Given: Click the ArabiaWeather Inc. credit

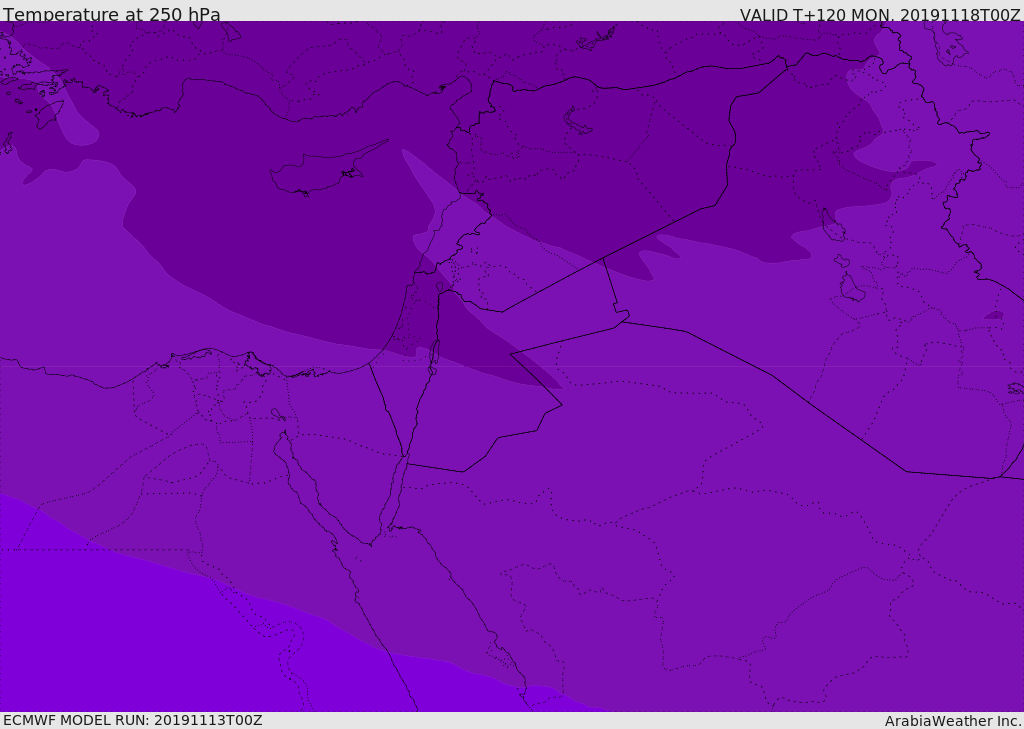Looking at the screenshot, I should pyautogui.click(x=953, y=721).
